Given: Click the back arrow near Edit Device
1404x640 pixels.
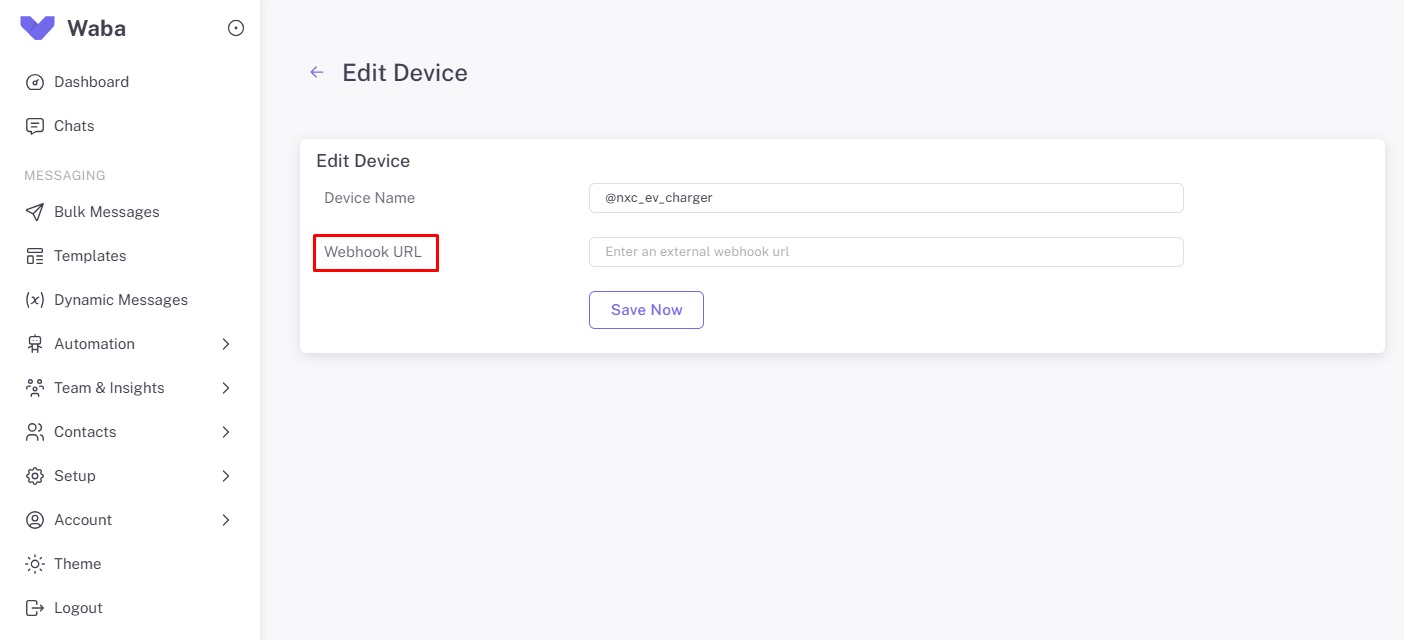Looking at the screenshot, I should click(x=316, y=72).
